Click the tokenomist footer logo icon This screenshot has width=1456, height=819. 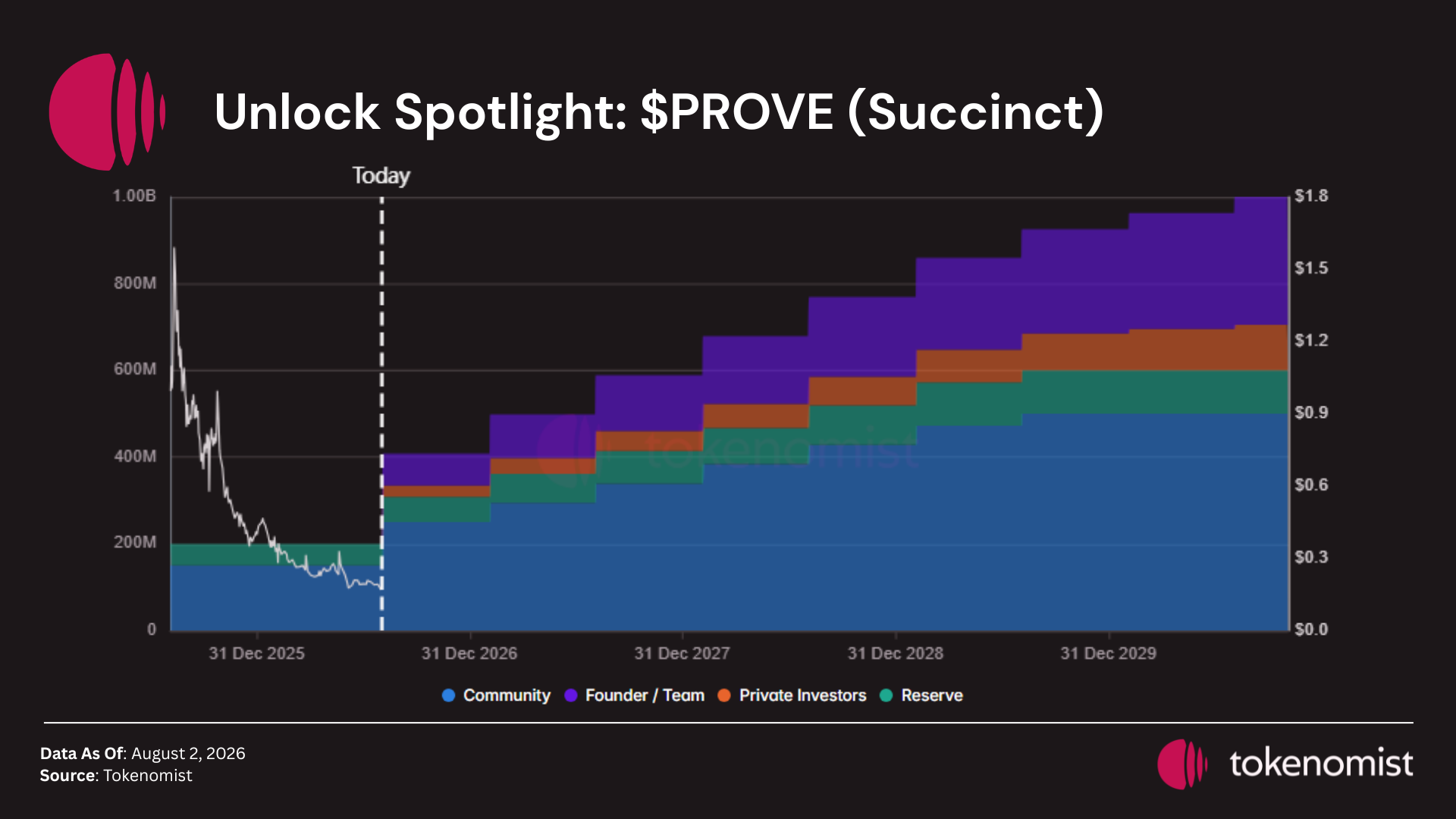point(1181,764)
